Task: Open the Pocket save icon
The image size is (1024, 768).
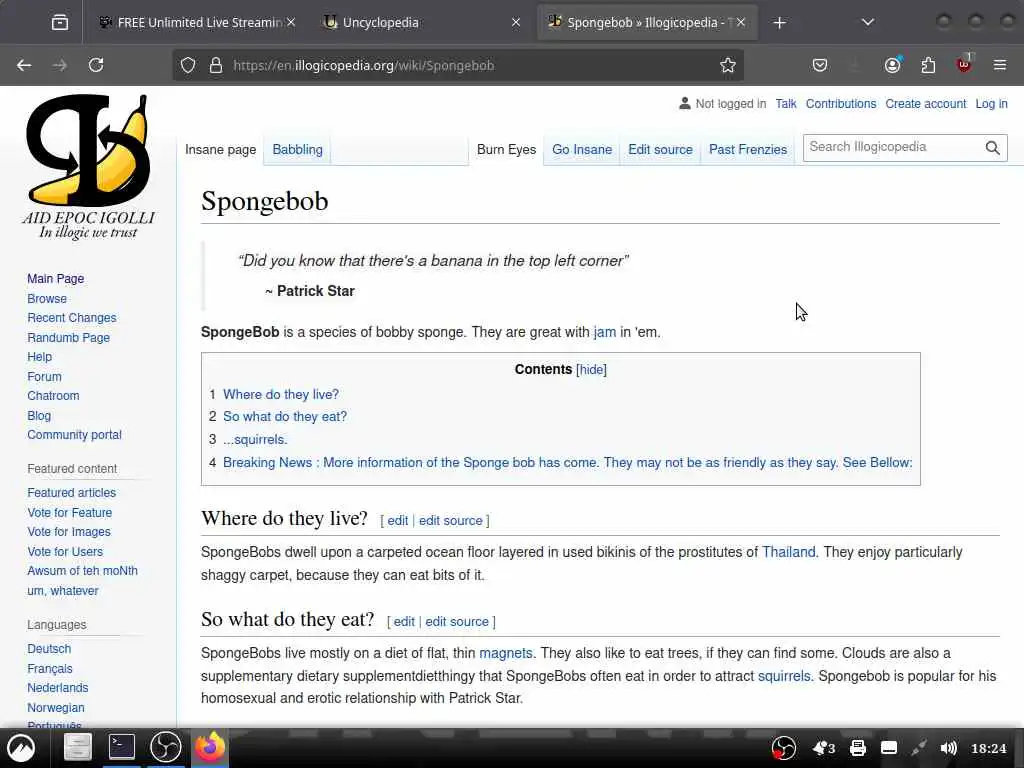Action: [x=820, y=65]
